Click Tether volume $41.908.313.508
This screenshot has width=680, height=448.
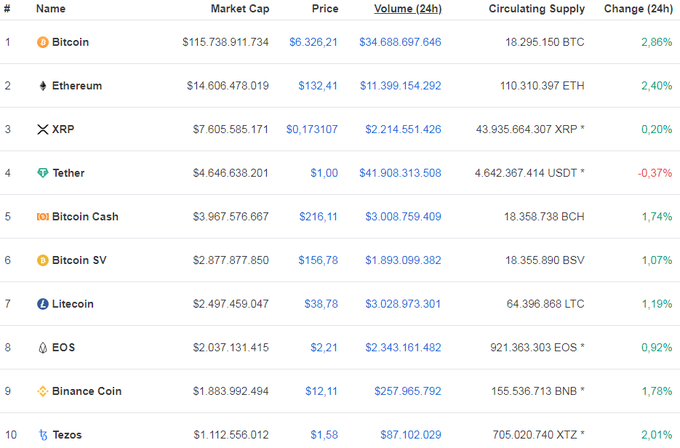tap(400, 173)
